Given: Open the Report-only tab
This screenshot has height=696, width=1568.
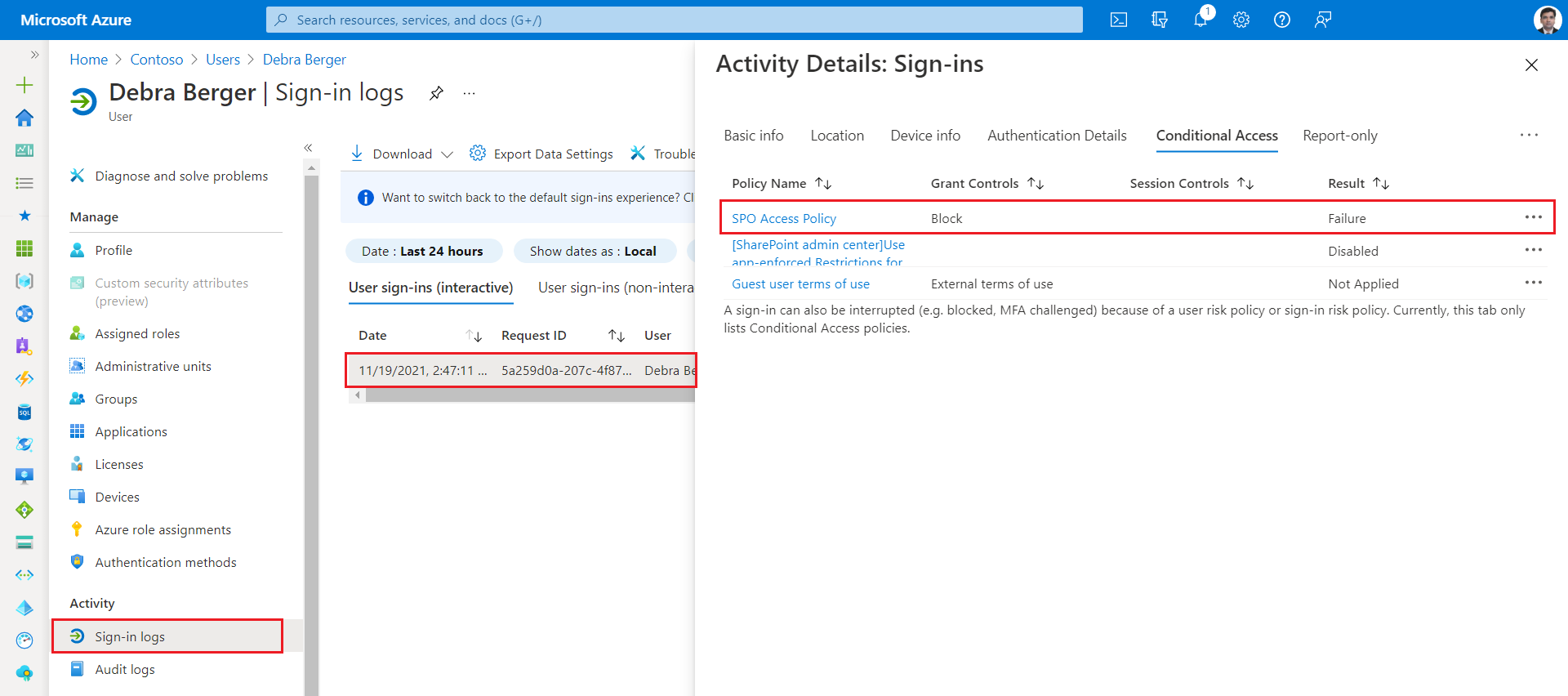Looking at the screenshot, I should click(x=1339, y=136).
